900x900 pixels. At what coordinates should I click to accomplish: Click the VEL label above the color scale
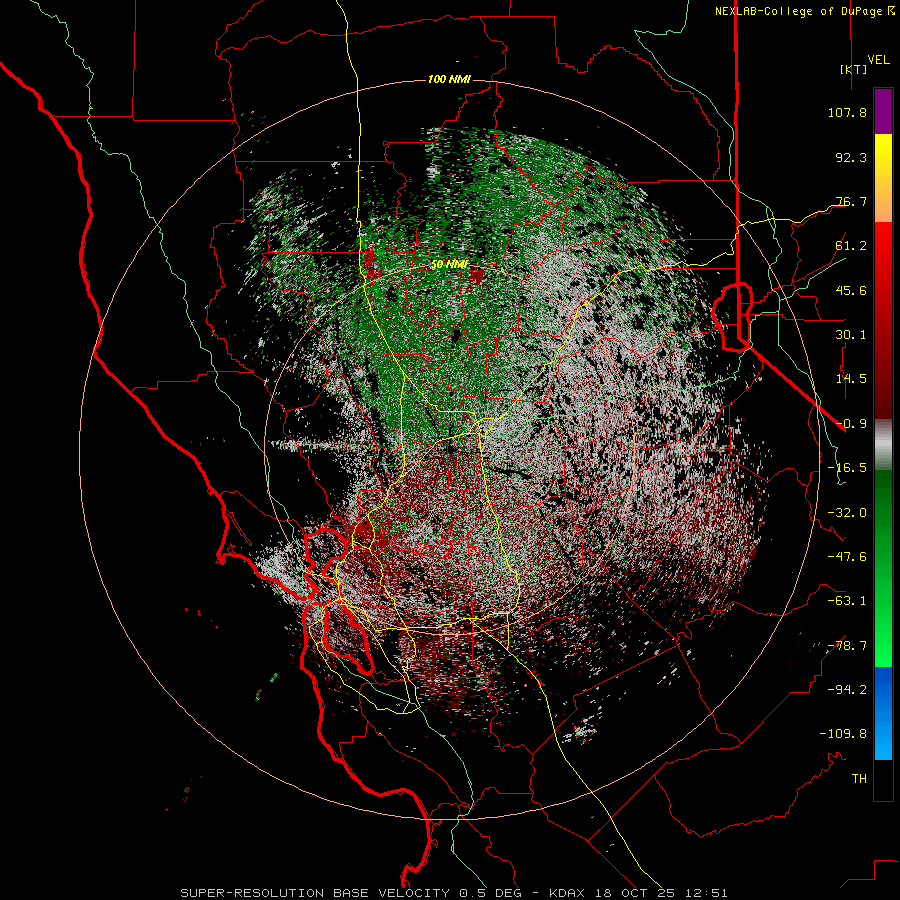pyautogui.click(x=878, y=59)
